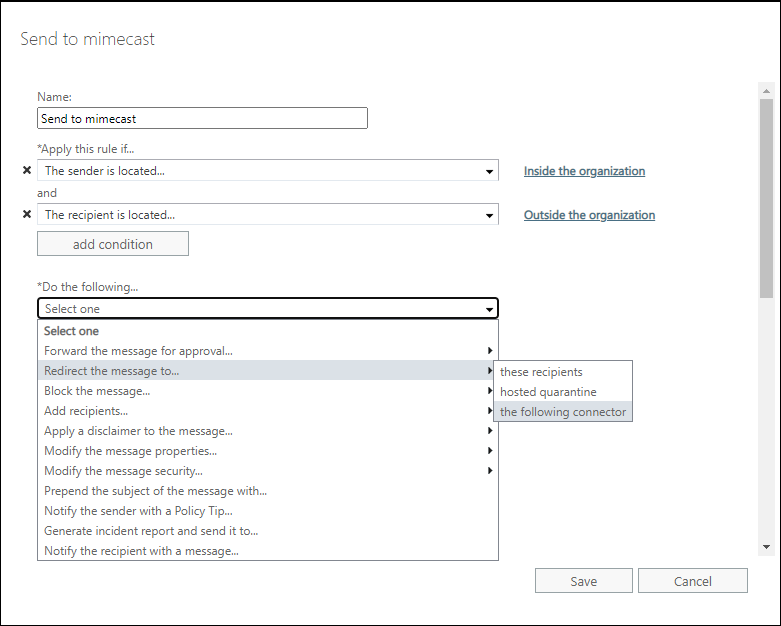Choose these recipients from submenu

coord(541,372)
